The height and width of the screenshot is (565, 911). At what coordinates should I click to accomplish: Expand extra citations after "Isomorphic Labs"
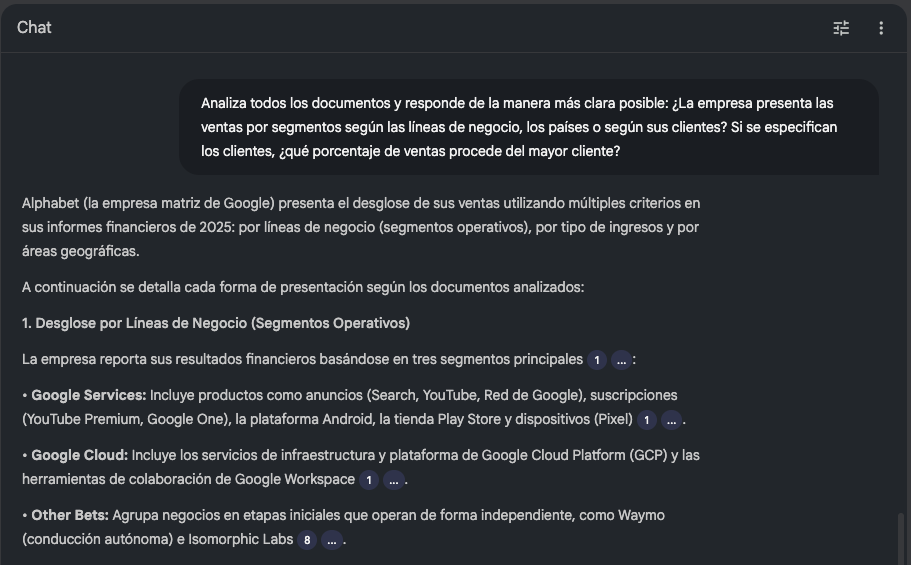point(331,540)
